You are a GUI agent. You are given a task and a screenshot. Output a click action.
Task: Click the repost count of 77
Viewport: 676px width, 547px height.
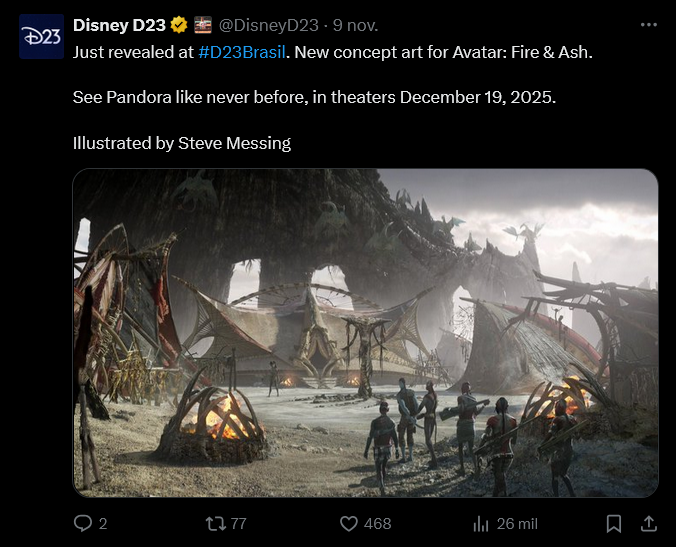(238, 523)
